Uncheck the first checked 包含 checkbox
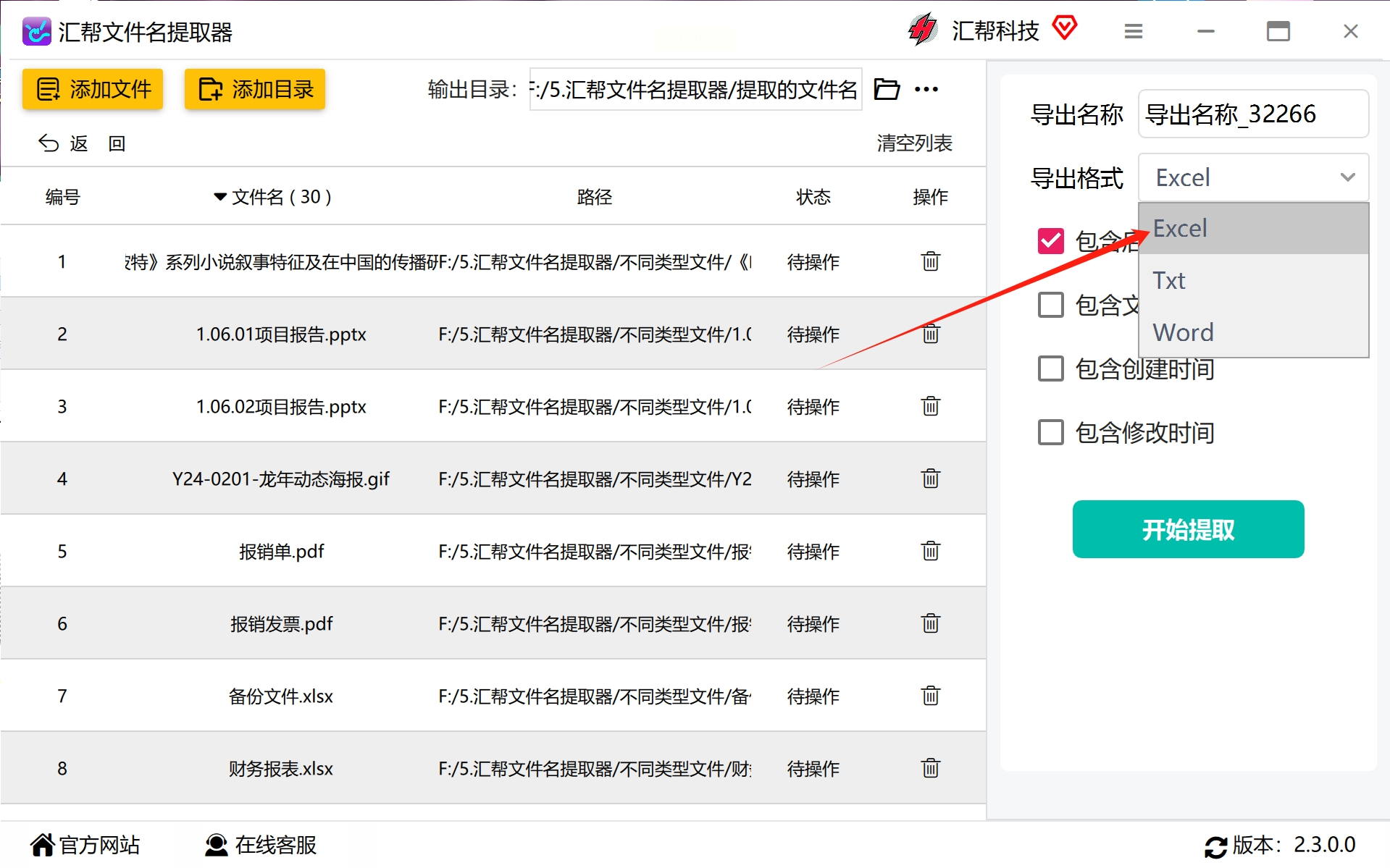This screenshot has height=868, width=1390. tap(1050, 241)
